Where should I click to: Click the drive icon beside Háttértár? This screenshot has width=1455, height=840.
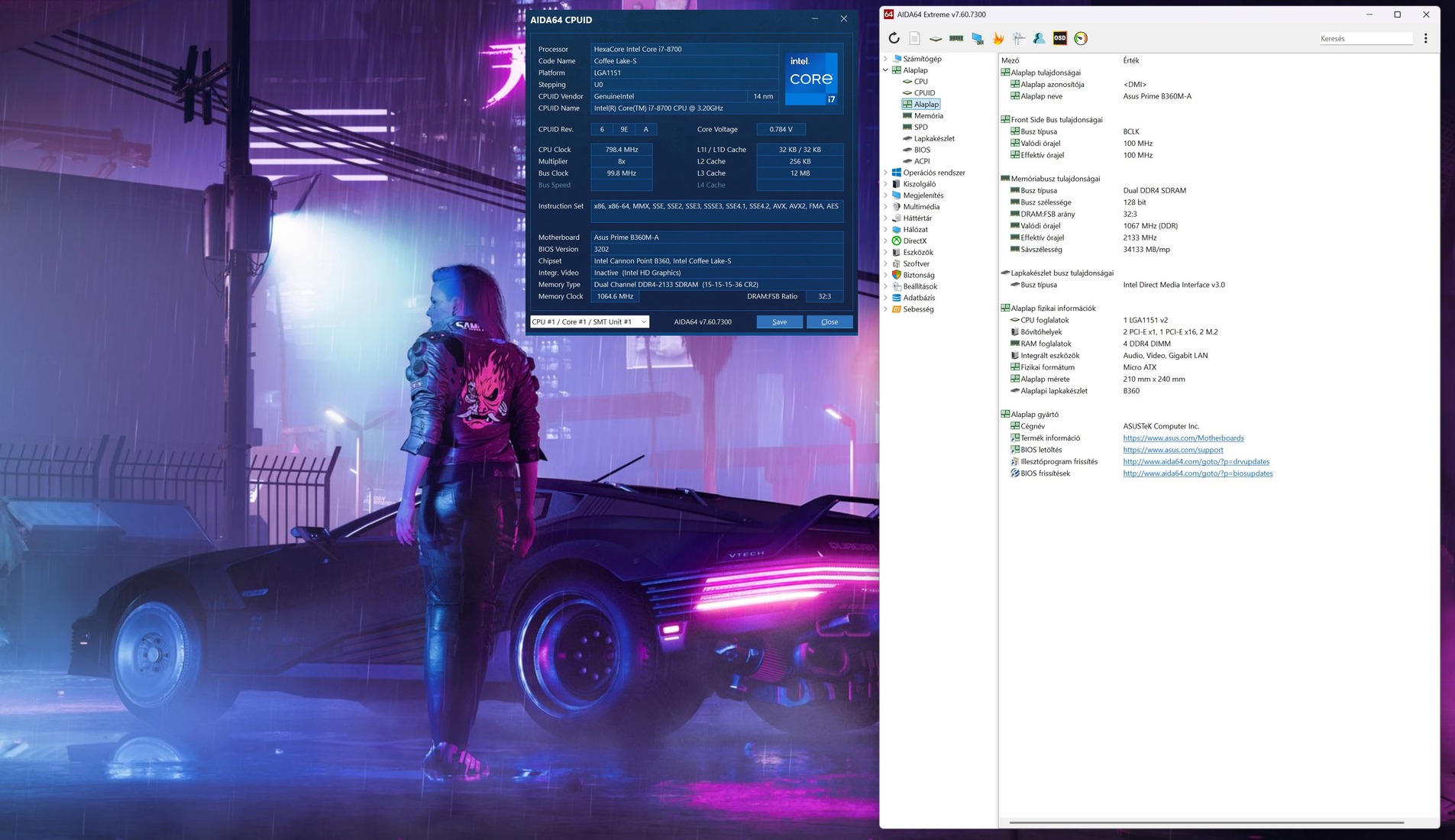[x=897, y=218]
